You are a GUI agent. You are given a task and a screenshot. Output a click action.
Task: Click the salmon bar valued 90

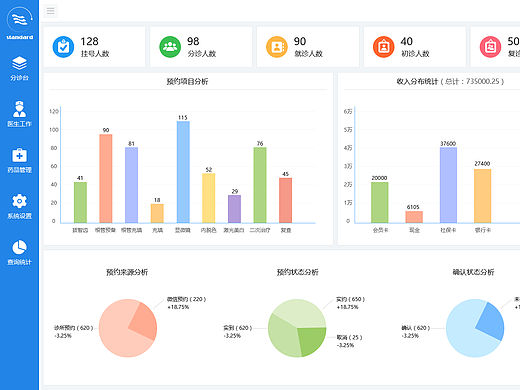[106, 178]
